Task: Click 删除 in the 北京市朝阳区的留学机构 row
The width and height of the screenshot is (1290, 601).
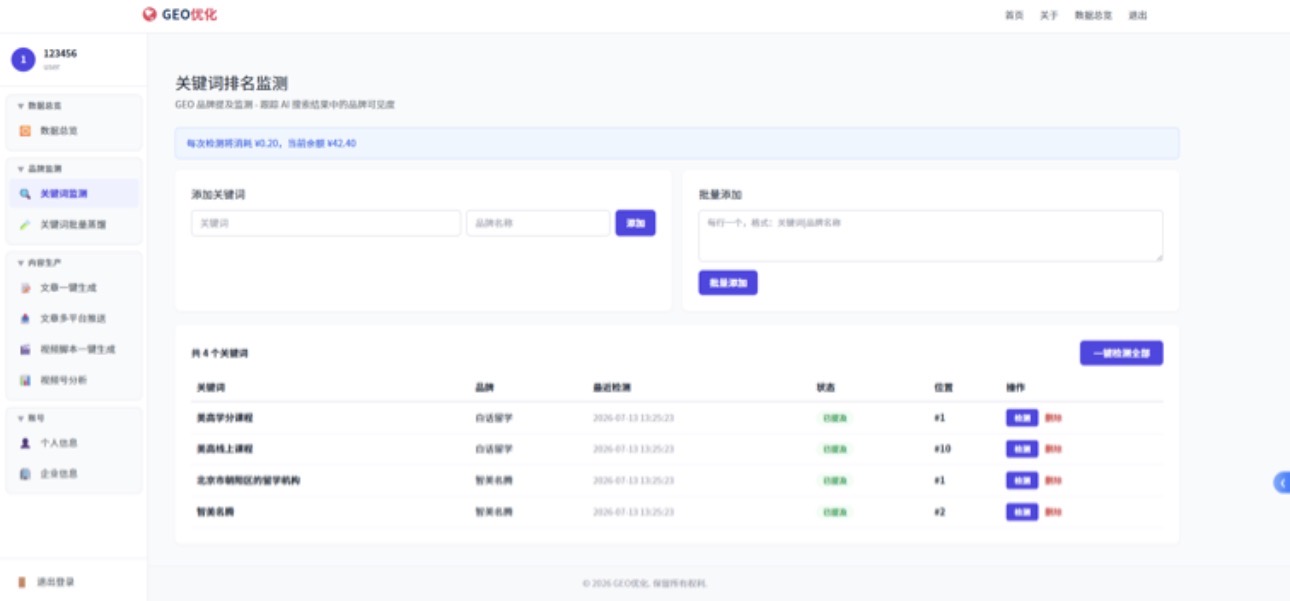Action: point(1054,481)
